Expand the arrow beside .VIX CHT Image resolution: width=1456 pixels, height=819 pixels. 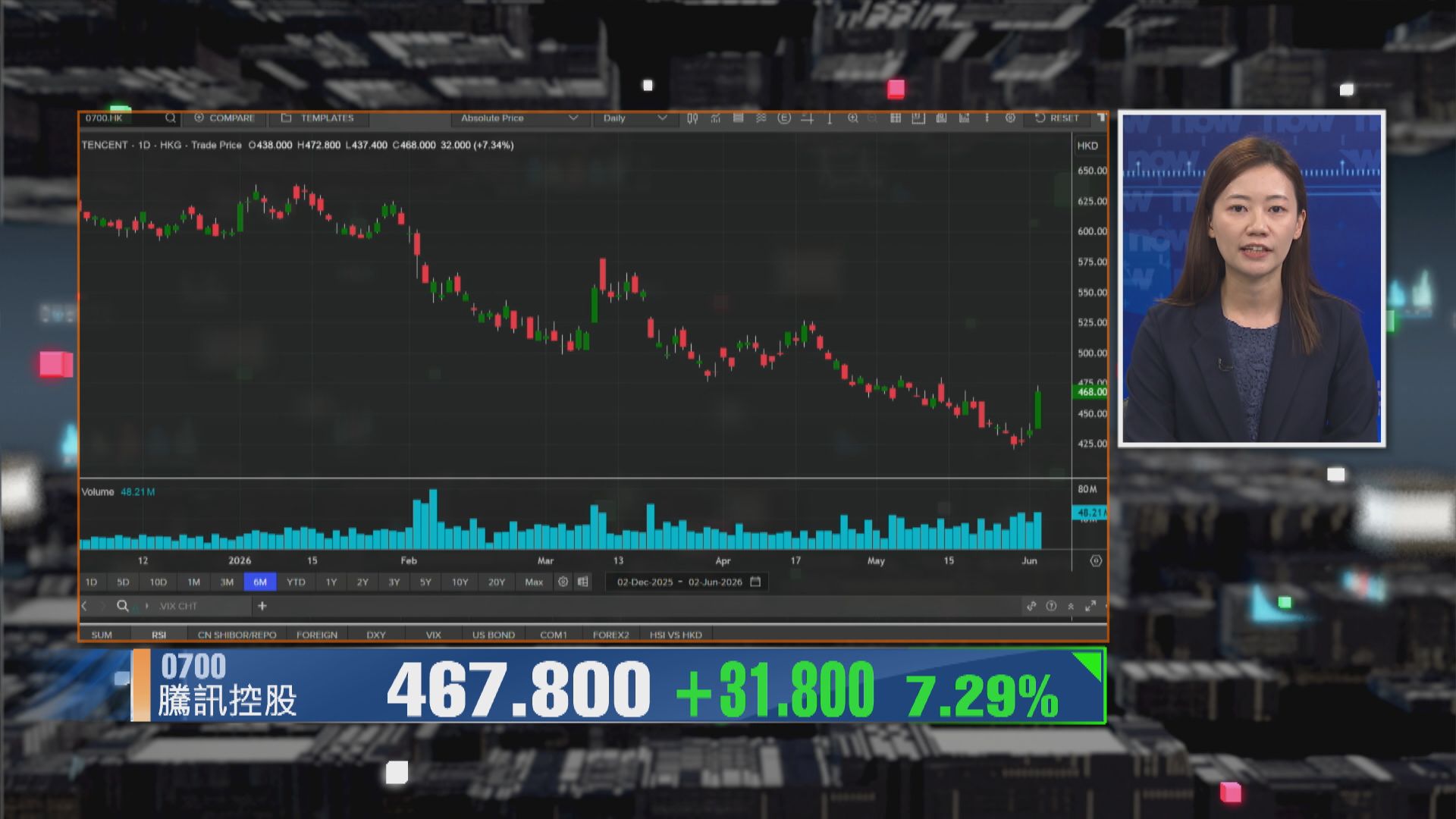(146, 606)
